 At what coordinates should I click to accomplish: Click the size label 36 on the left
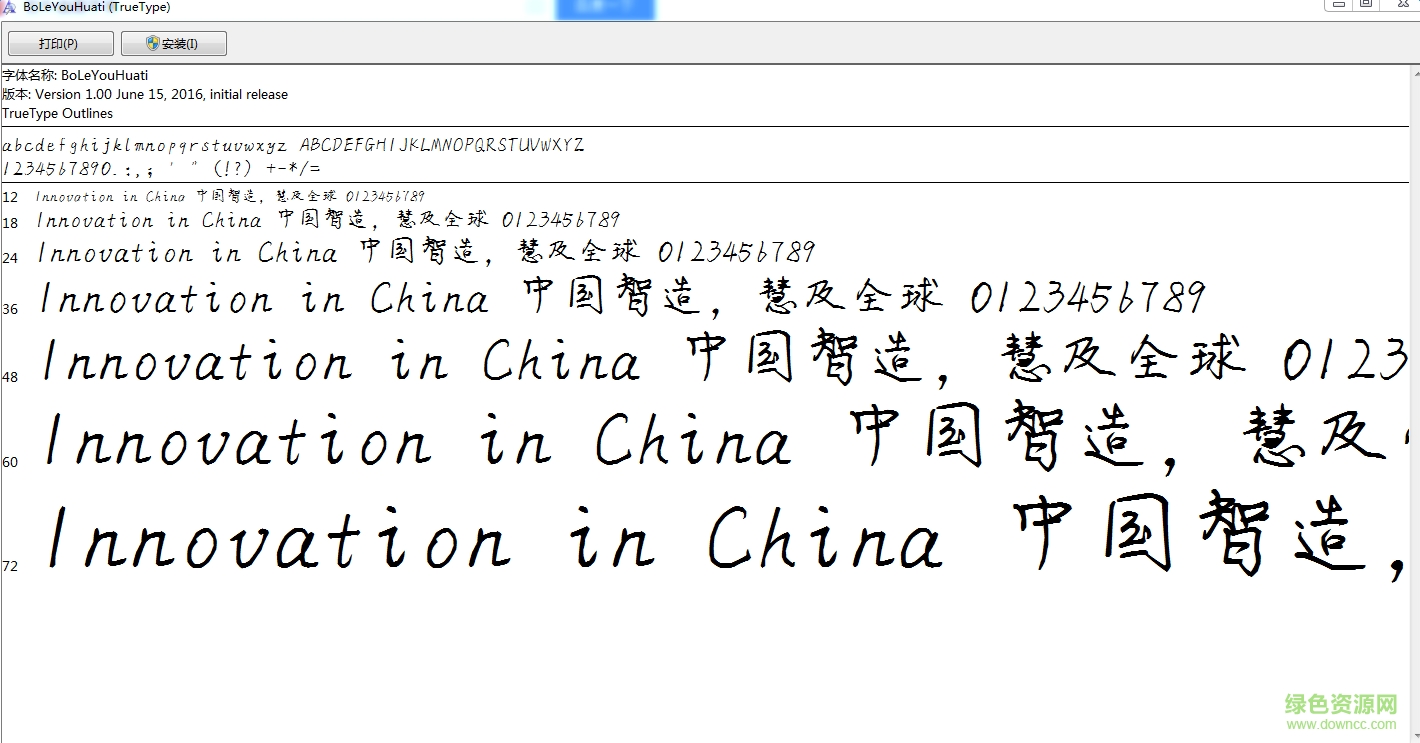click(x=10, y=309)
